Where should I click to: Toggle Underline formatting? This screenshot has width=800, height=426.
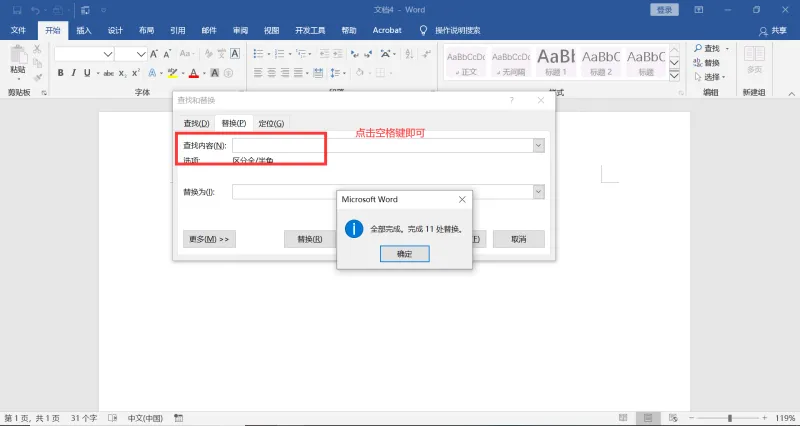pos(87,73)
